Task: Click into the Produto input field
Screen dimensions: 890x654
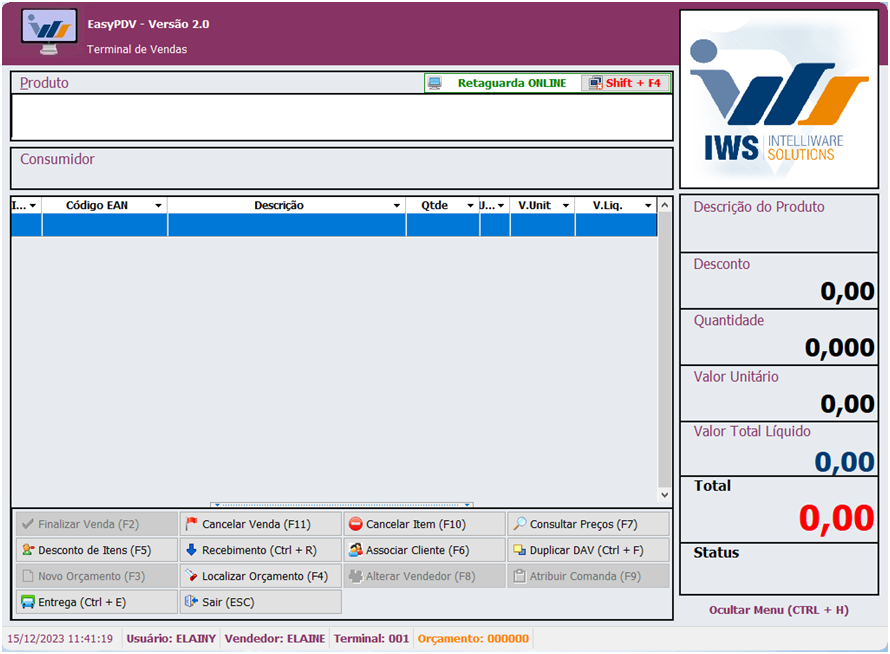Action: [340, 117]
